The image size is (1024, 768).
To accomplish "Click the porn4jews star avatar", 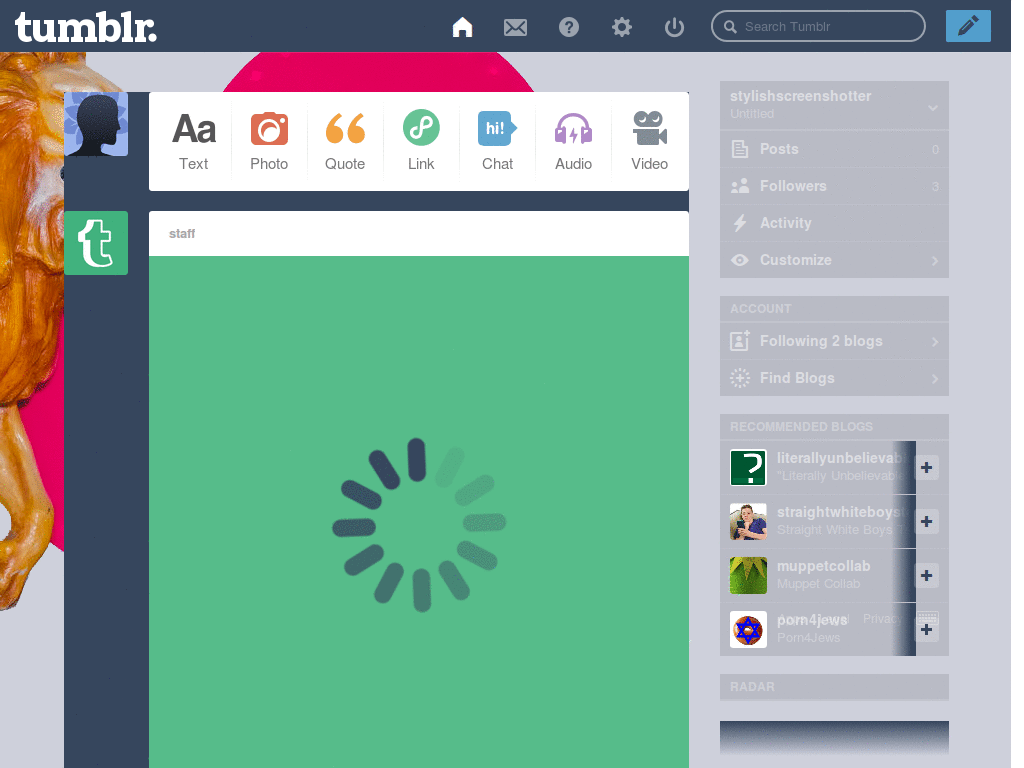I will tap(748, 630).
